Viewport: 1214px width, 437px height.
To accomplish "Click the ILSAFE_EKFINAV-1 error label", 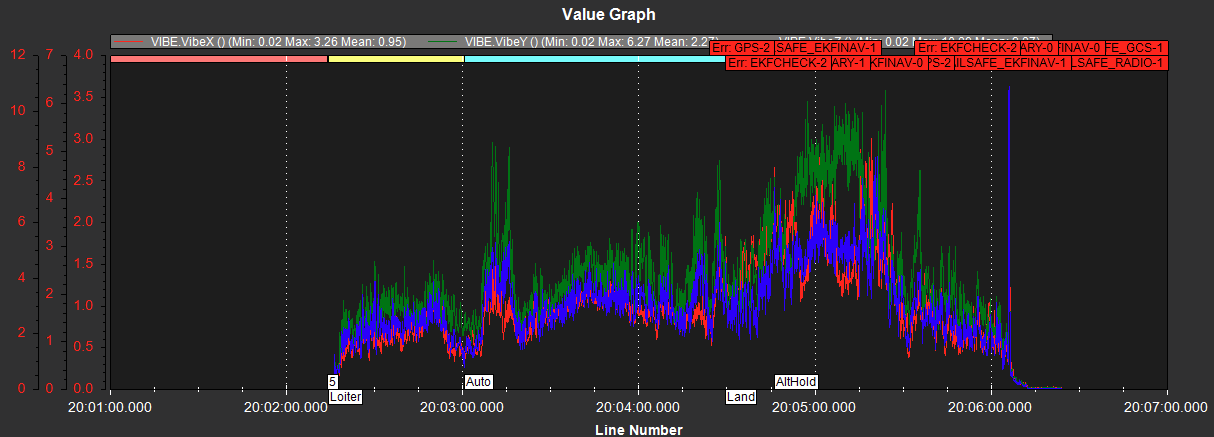I will (x=1013, y=63).
